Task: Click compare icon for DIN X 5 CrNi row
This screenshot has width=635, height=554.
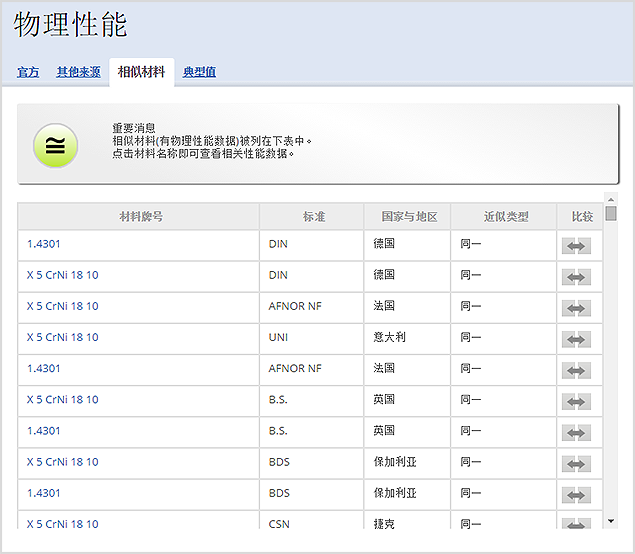Action: tap(576, 277)
